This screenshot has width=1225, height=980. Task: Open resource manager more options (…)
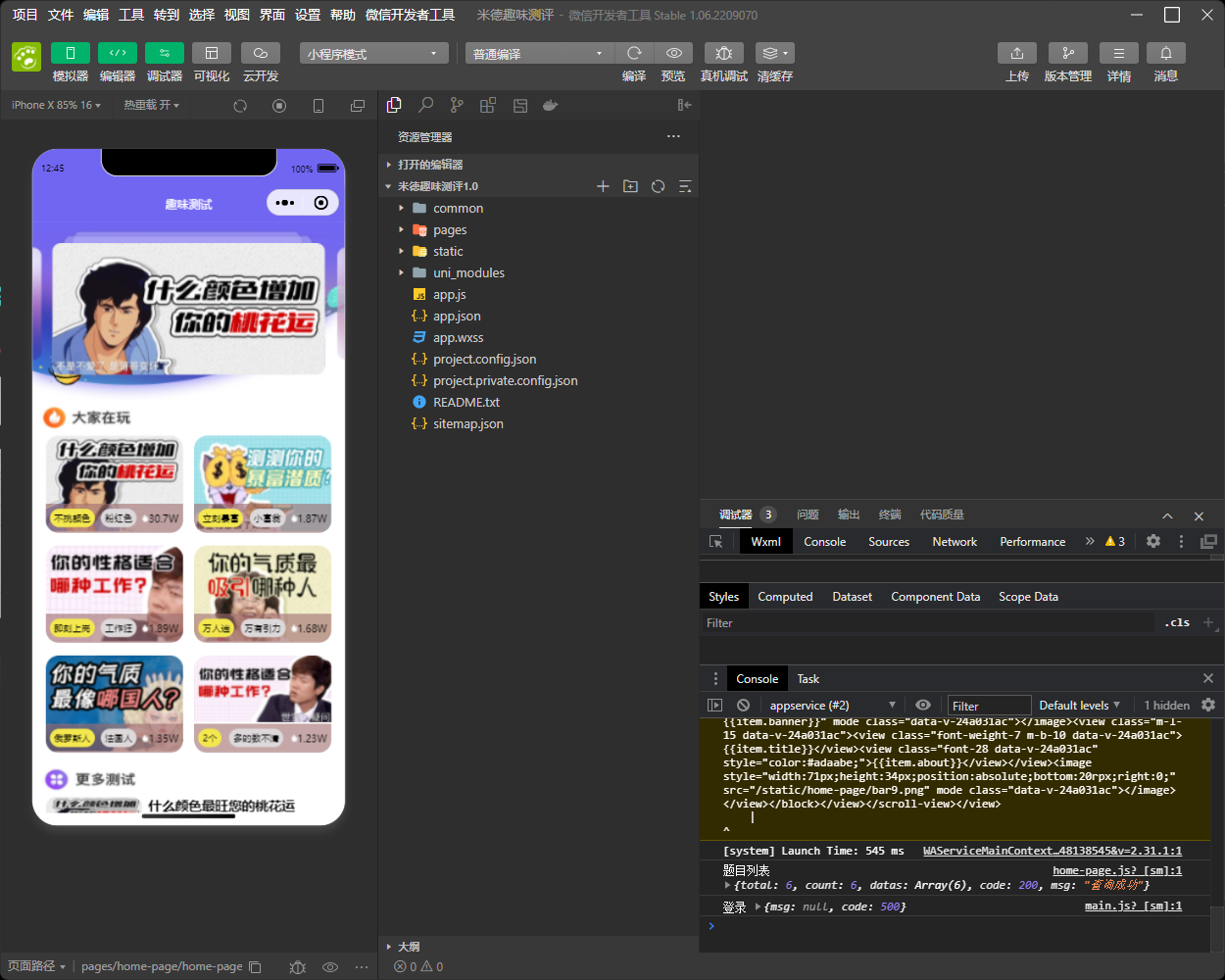(673, 136)
